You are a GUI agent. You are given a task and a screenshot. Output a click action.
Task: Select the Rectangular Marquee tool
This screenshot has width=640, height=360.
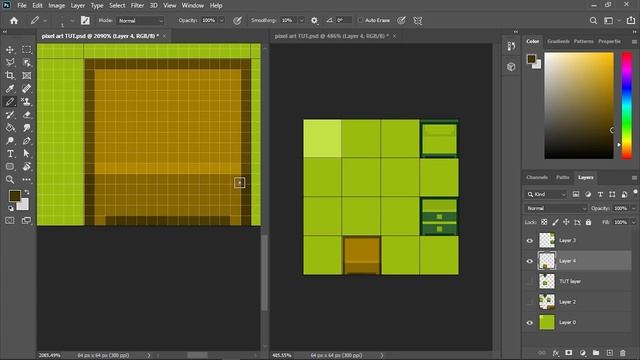pyautogui.click(x=27, y=50)
